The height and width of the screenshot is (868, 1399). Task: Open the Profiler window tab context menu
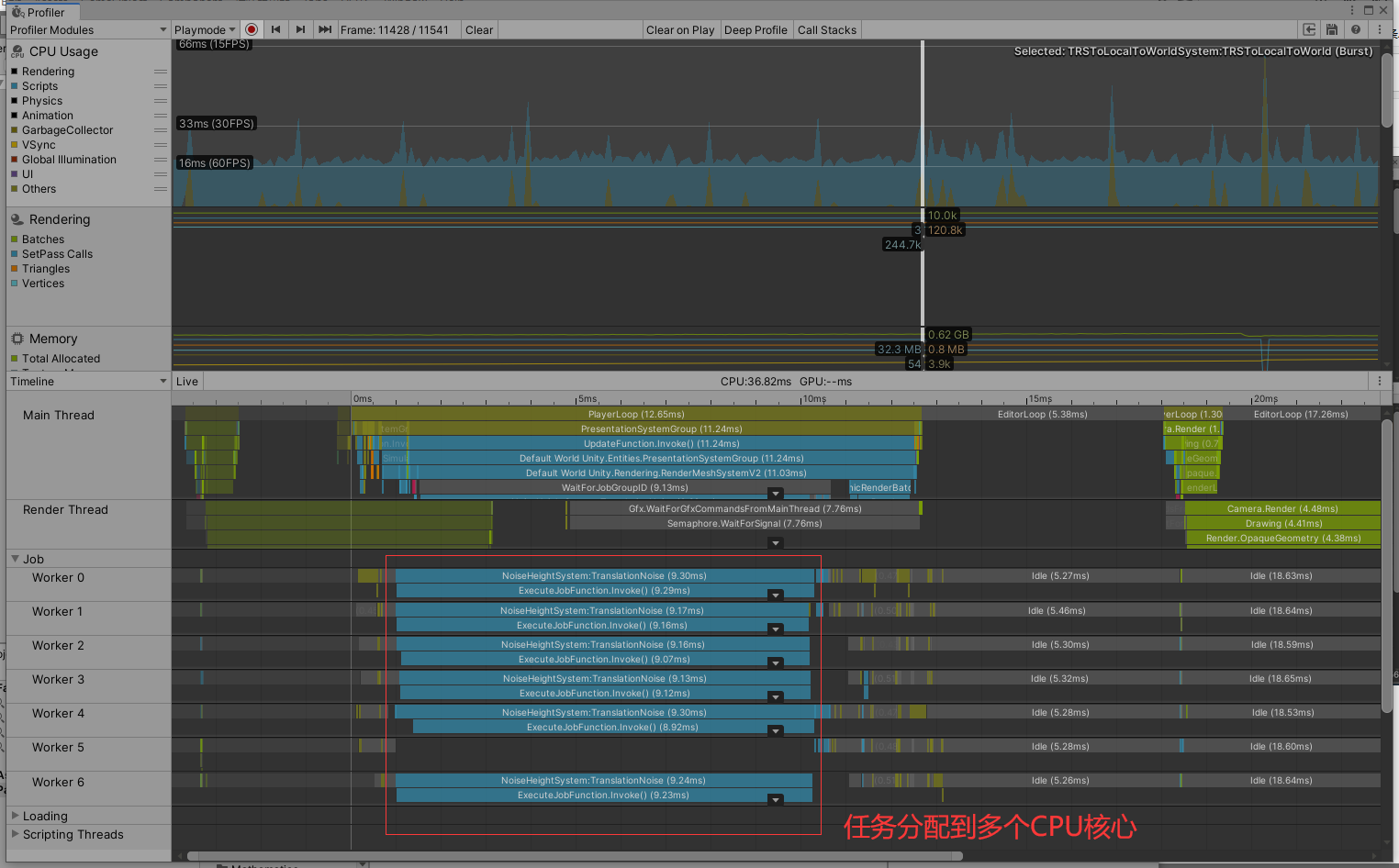point(1352,10)
